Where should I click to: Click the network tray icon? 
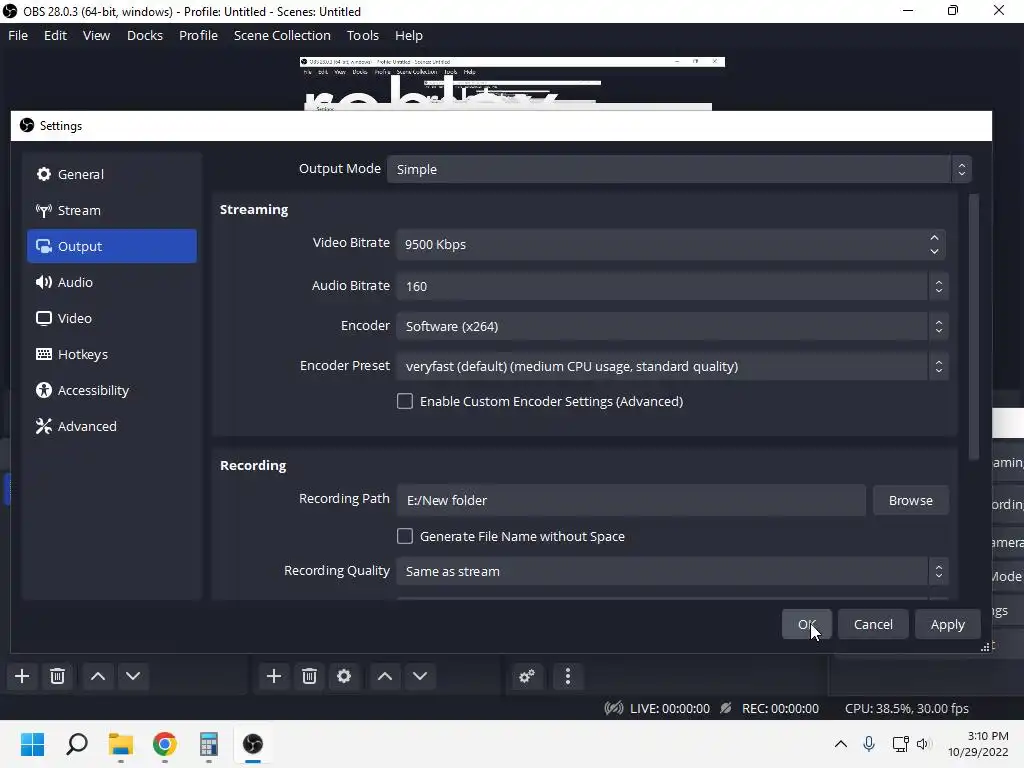[x=901, y=744]
